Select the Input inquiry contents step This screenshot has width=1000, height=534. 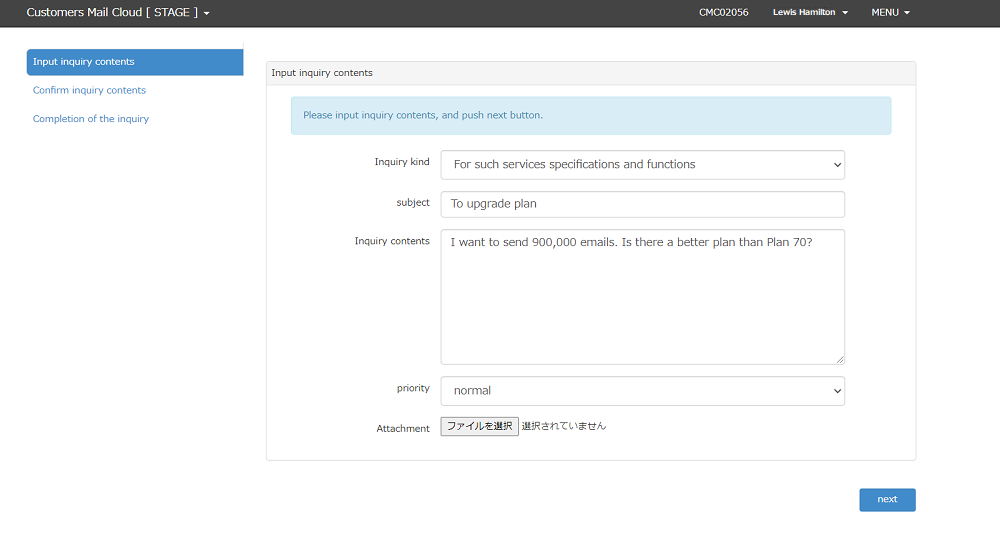click(x=135, y=62)
